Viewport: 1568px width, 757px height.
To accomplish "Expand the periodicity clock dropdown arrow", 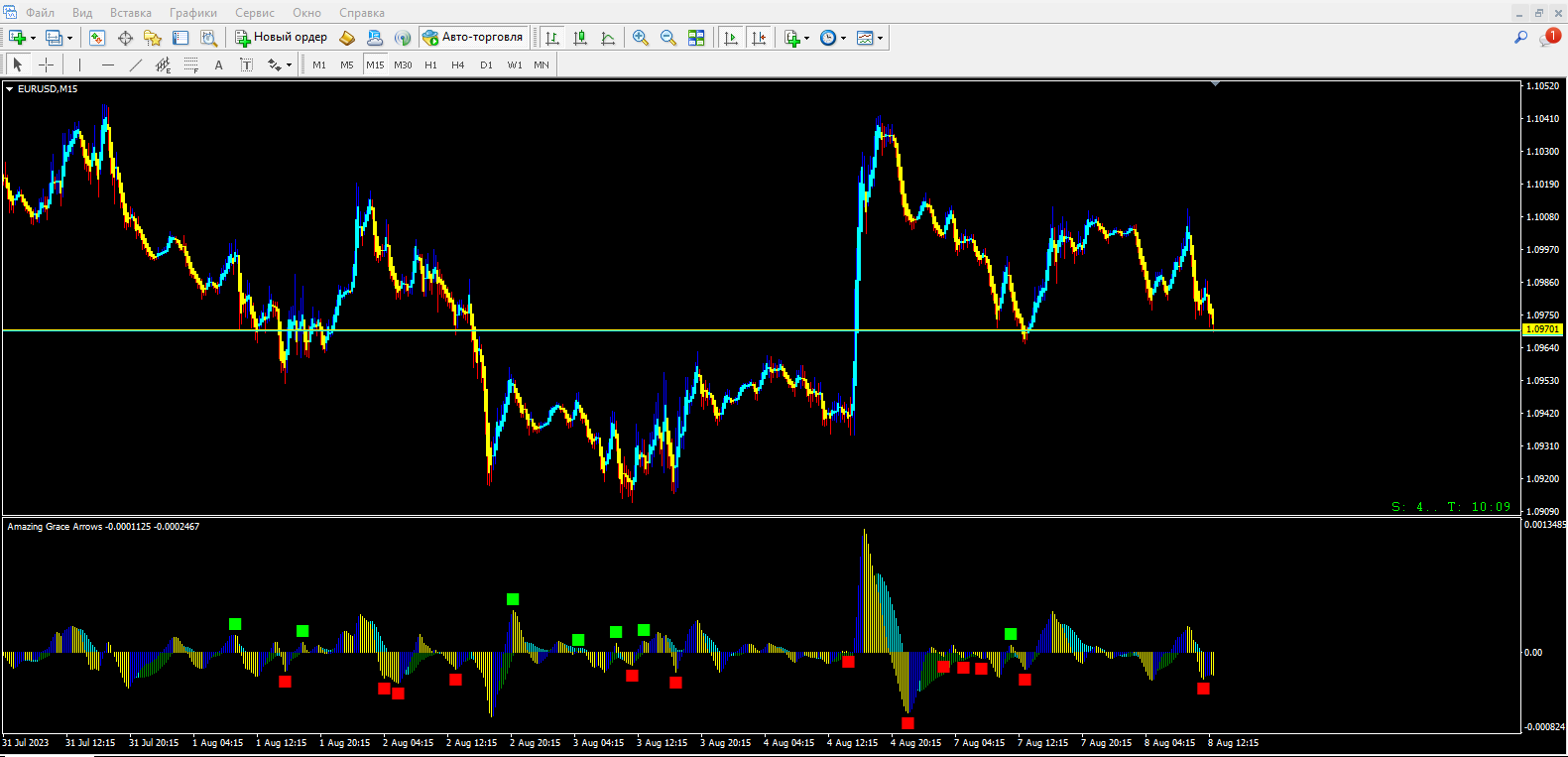I will click(x=843, y=39).
